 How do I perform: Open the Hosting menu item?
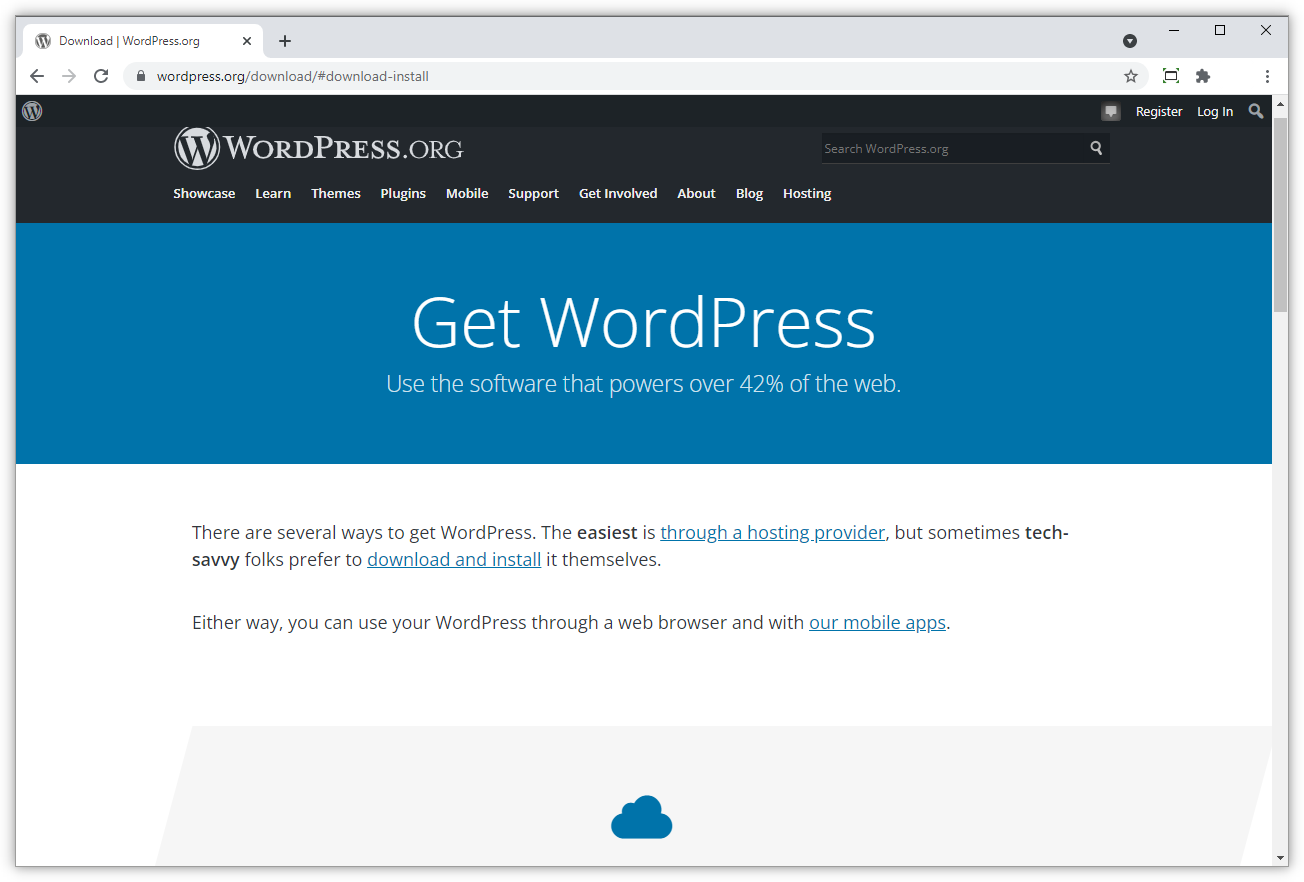[807, 193]
